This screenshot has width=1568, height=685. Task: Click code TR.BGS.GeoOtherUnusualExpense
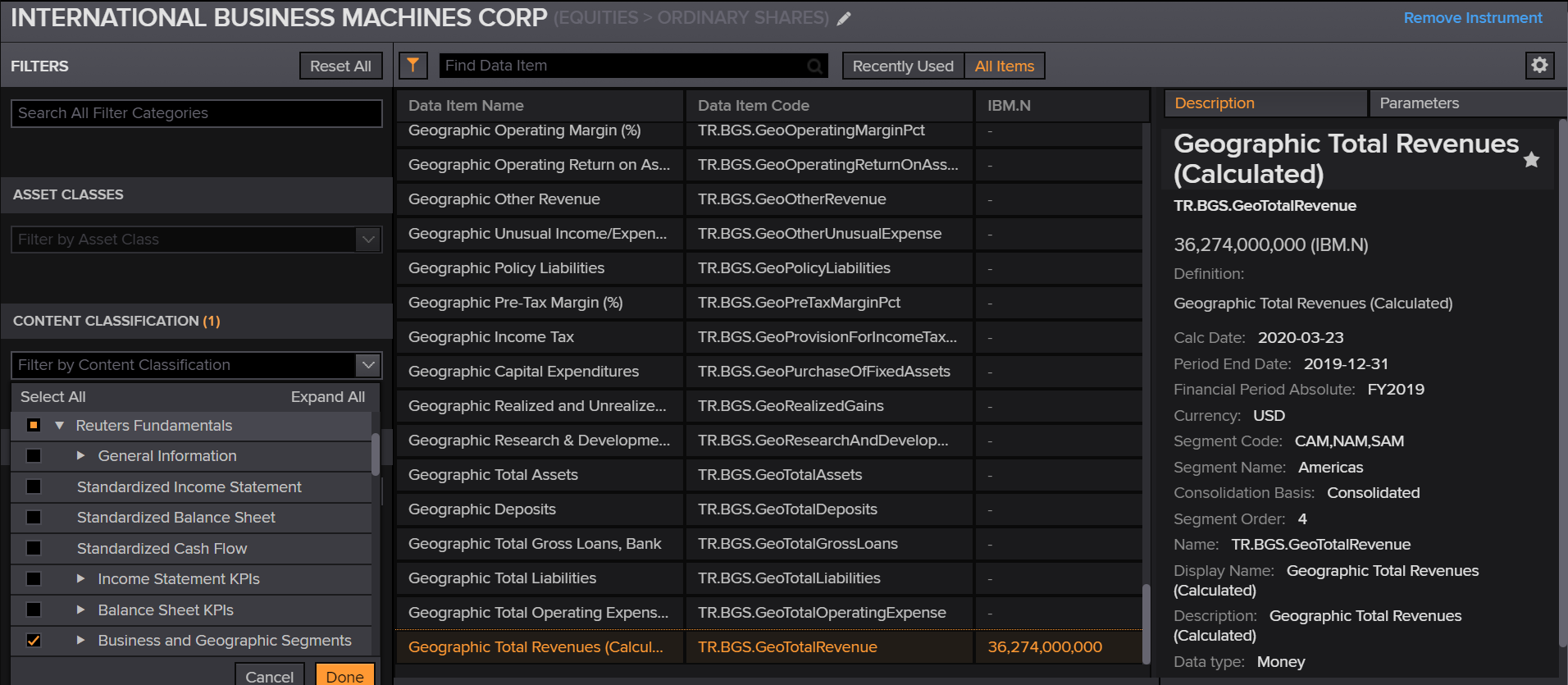point(819,234)
